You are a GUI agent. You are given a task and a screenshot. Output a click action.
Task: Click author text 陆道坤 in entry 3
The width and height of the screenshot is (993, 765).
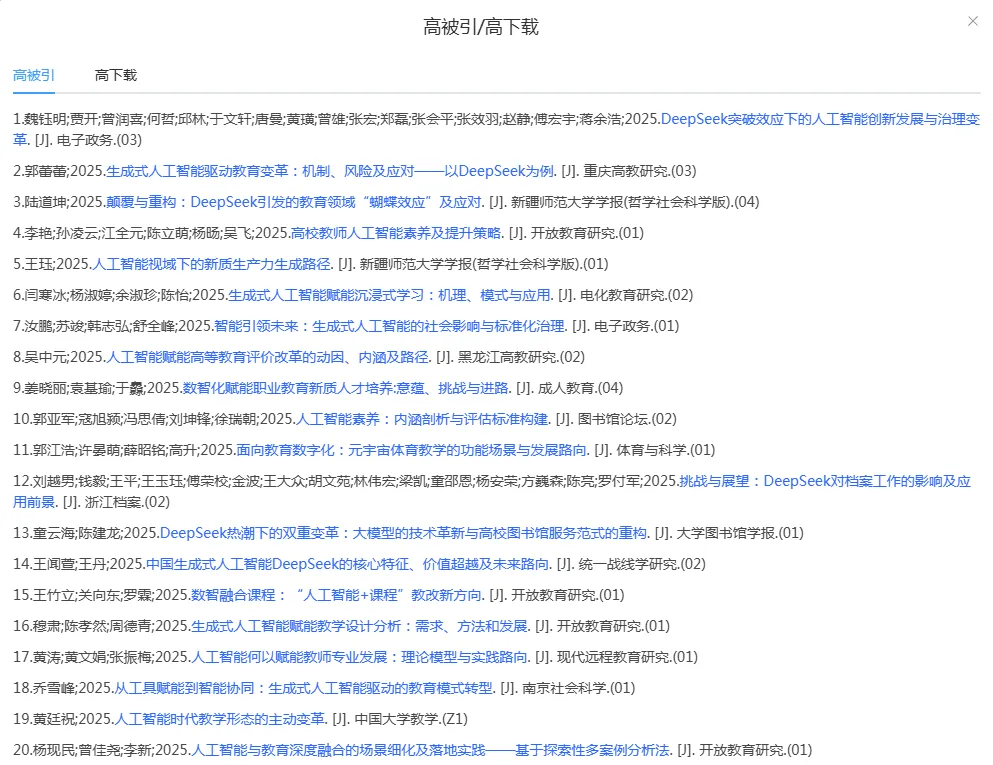[45, 202]
